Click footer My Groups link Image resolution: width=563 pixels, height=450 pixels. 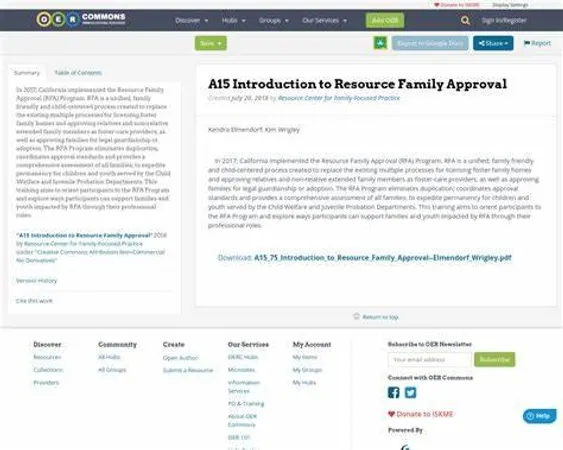tap(307, 370)
